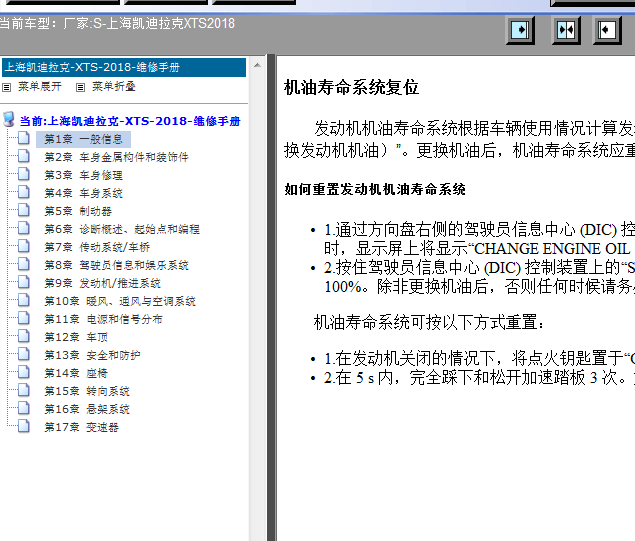This screenshot has width=635, height=541.
Task: Click the page icon for 第4章 车身系统
Action: 24,192
